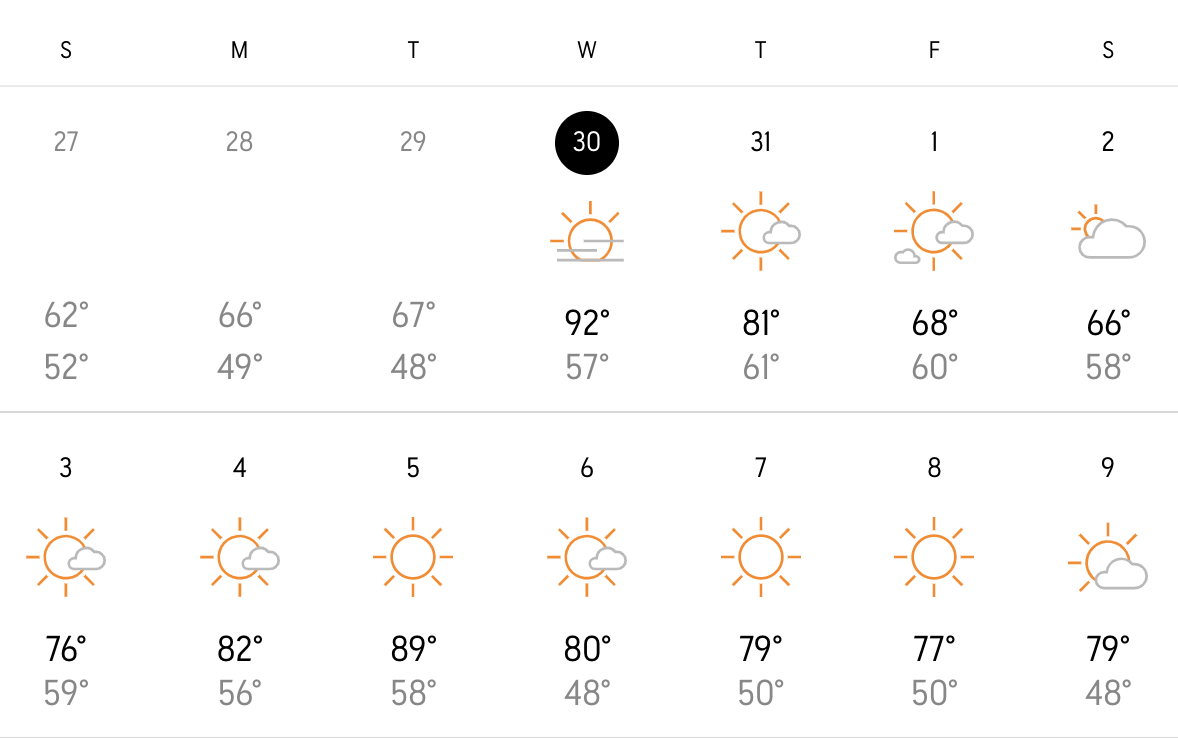Viewport: 1178px width, 738px height.
Task: Select the weather icon under date 4
Action: click(x=240, y=557)
